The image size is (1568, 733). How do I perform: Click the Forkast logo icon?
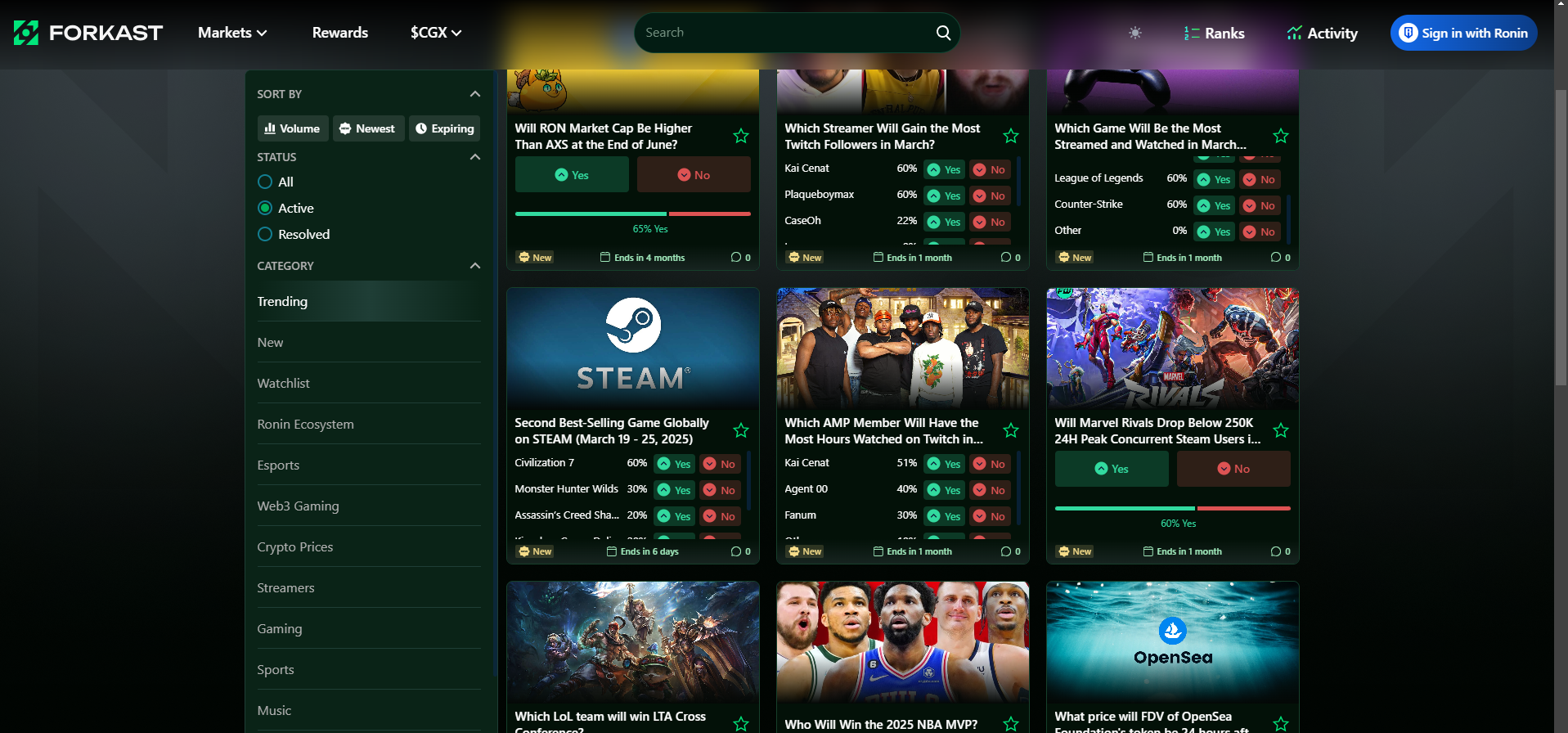pyautogui.click(x=26, y=33)
